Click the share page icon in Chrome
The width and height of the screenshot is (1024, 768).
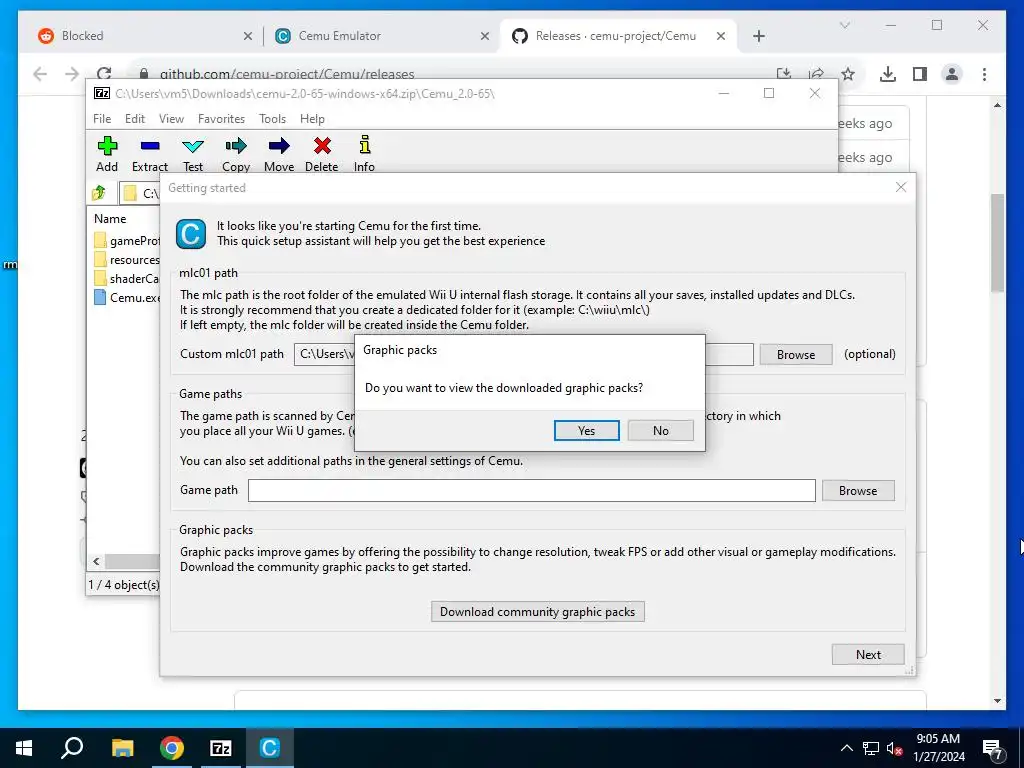(x=816, y=74)
